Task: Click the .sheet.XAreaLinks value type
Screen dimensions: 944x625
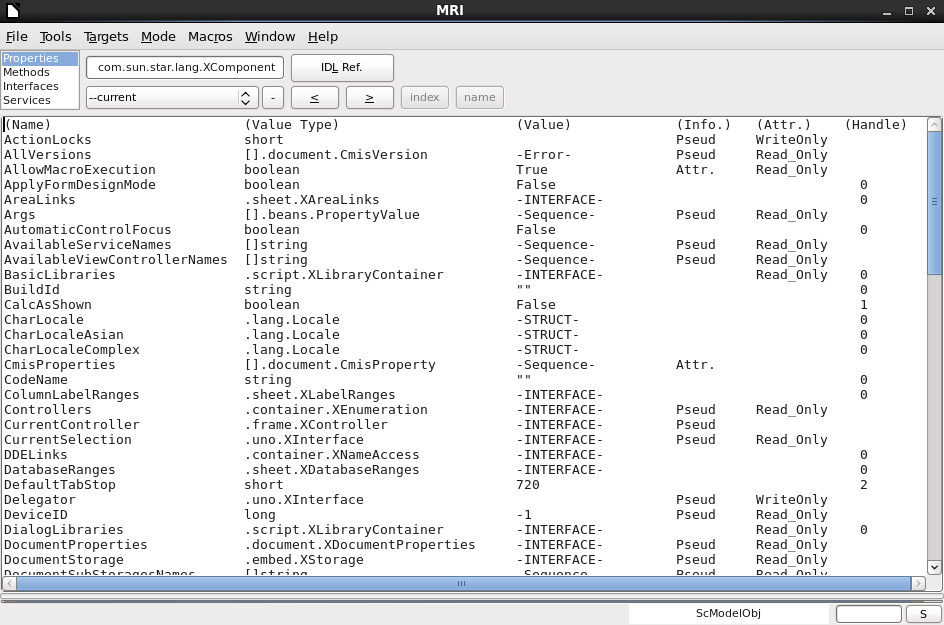Action: click(312, 200)
